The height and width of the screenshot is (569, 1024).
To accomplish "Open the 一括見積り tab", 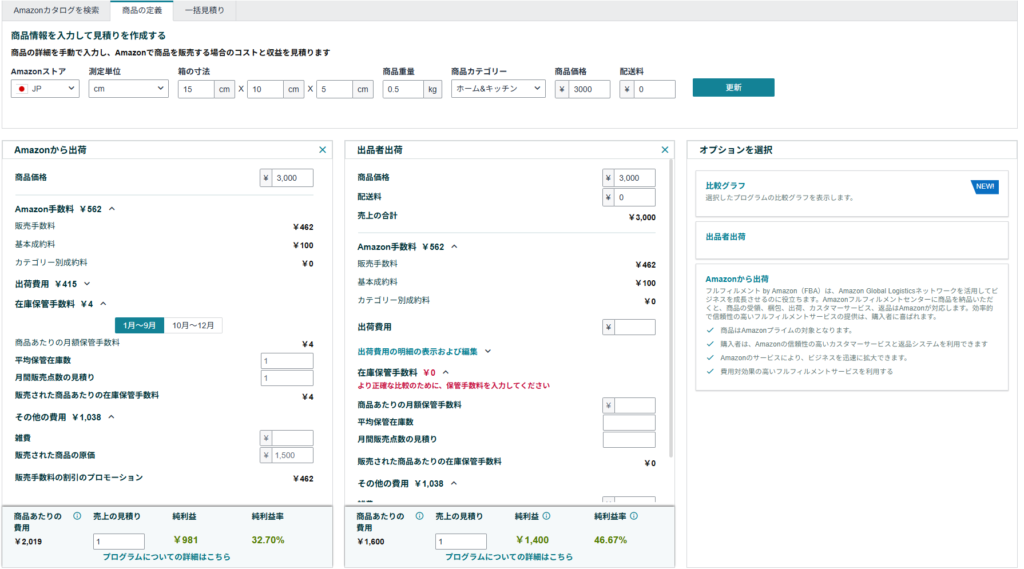I will coord(204,10).
